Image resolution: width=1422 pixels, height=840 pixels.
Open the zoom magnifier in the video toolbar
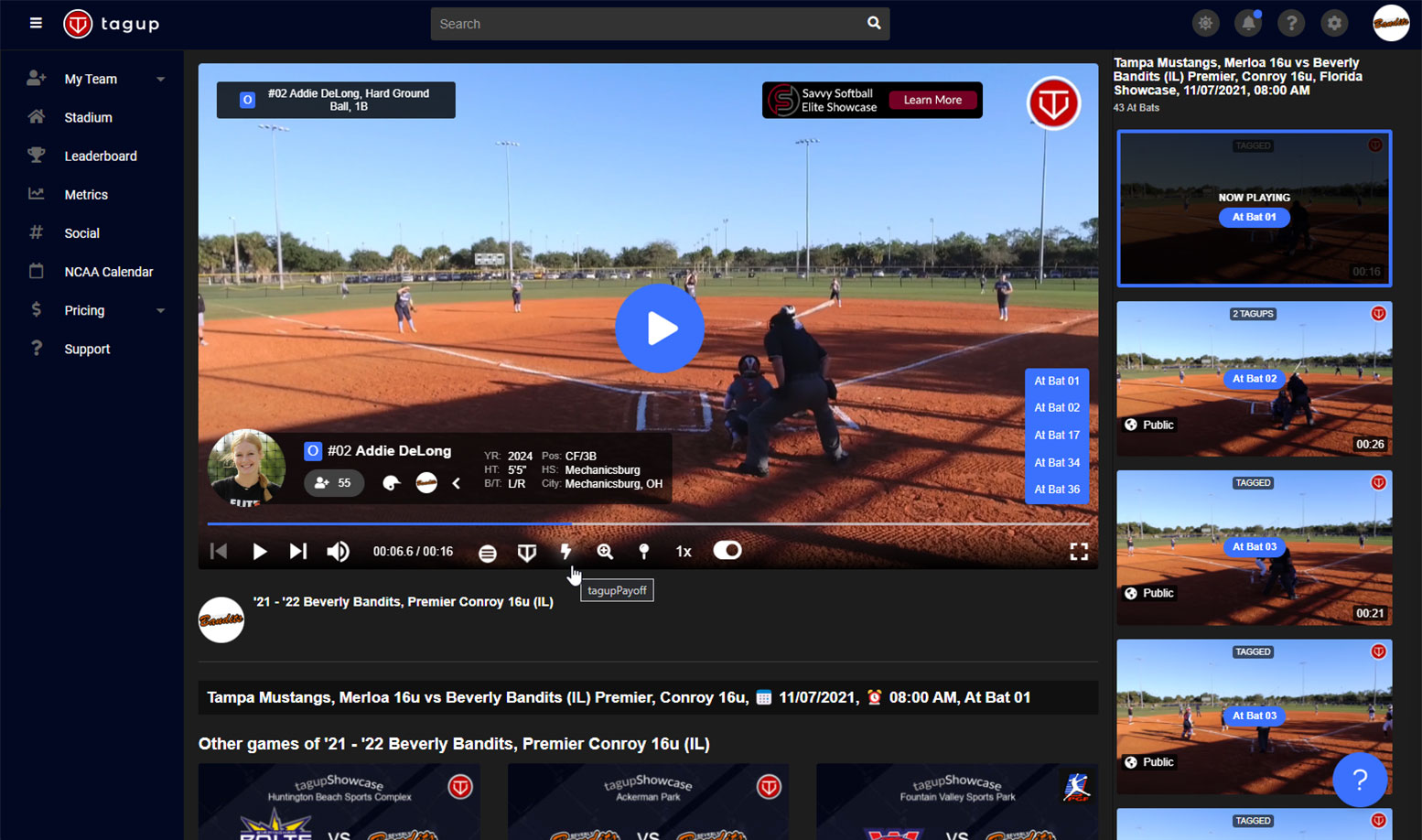pos(605,552)
